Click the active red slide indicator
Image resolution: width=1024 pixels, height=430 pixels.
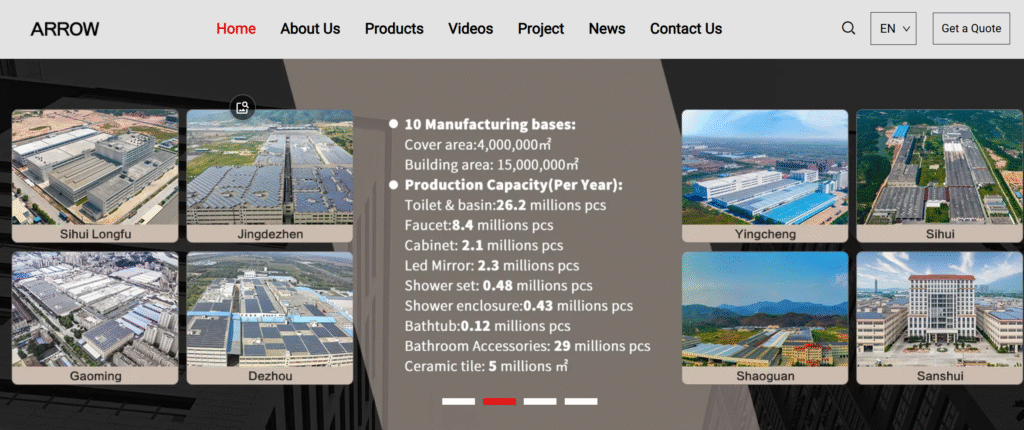pos(499,401)
